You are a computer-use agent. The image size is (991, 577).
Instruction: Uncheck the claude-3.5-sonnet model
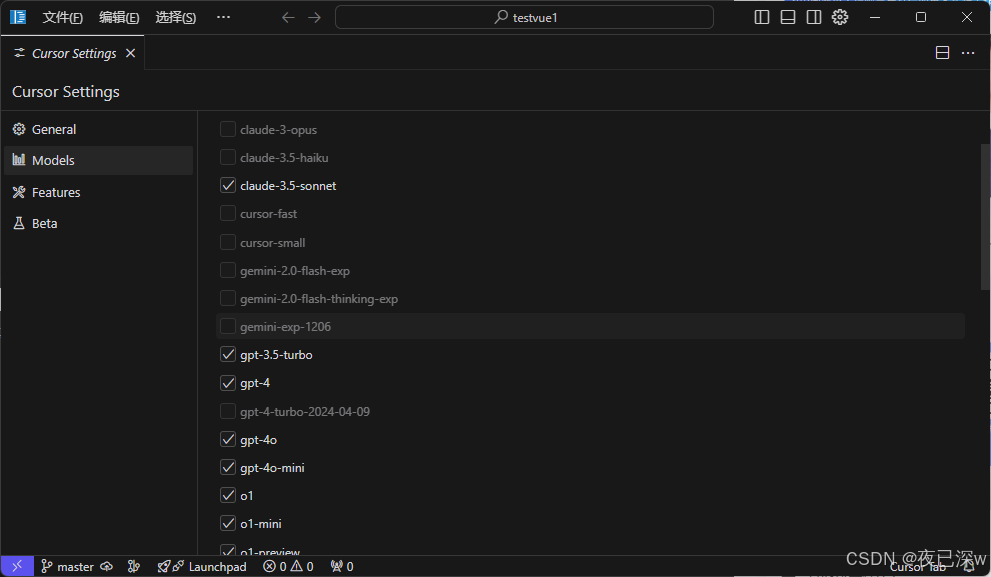pyautogui.click(x=228, y=185)
